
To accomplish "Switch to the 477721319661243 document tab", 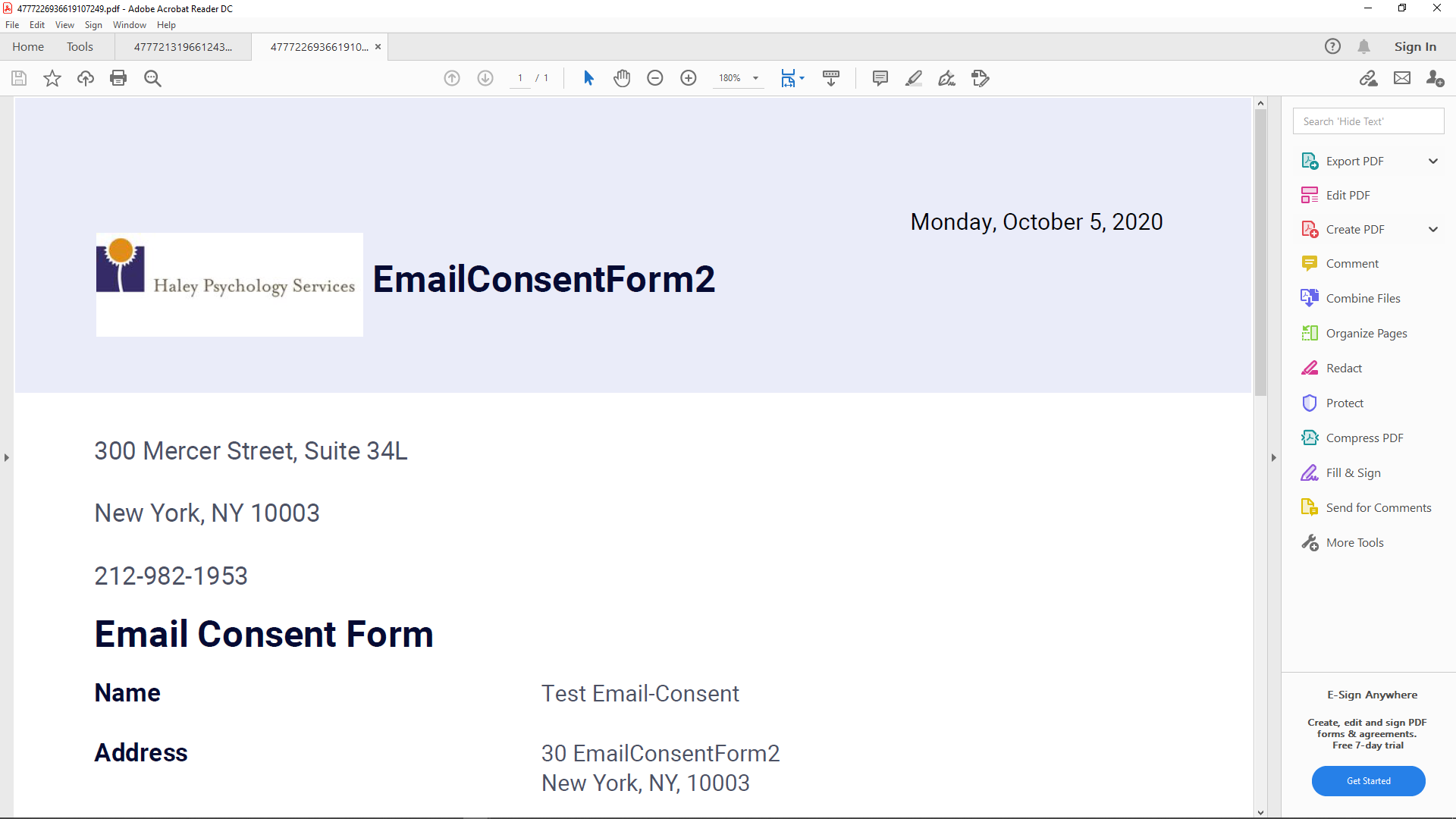I will [x=183, y=47].
